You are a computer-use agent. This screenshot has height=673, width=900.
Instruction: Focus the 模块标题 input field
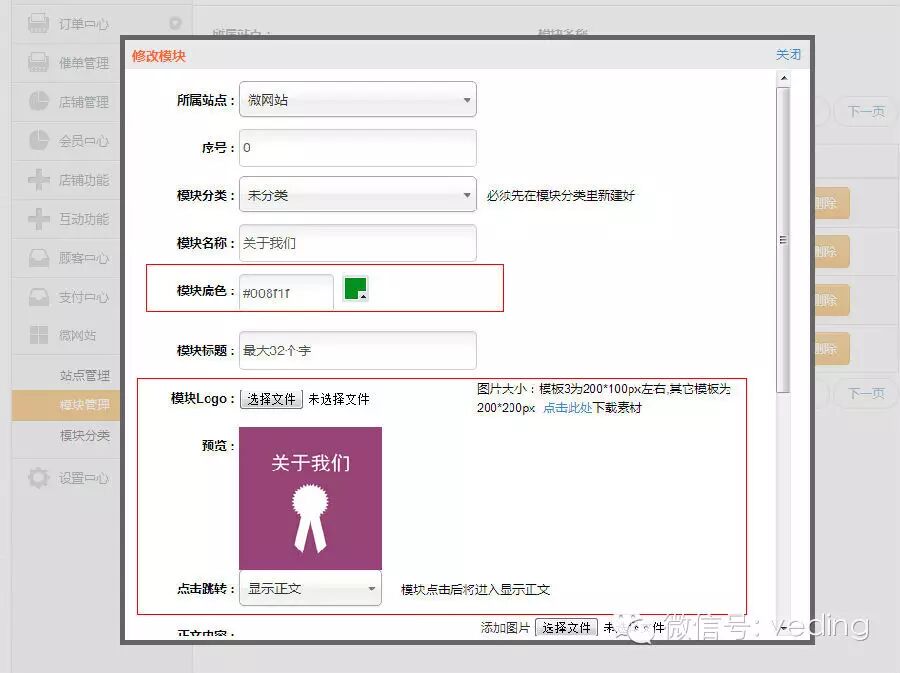[x=358, y=350]
